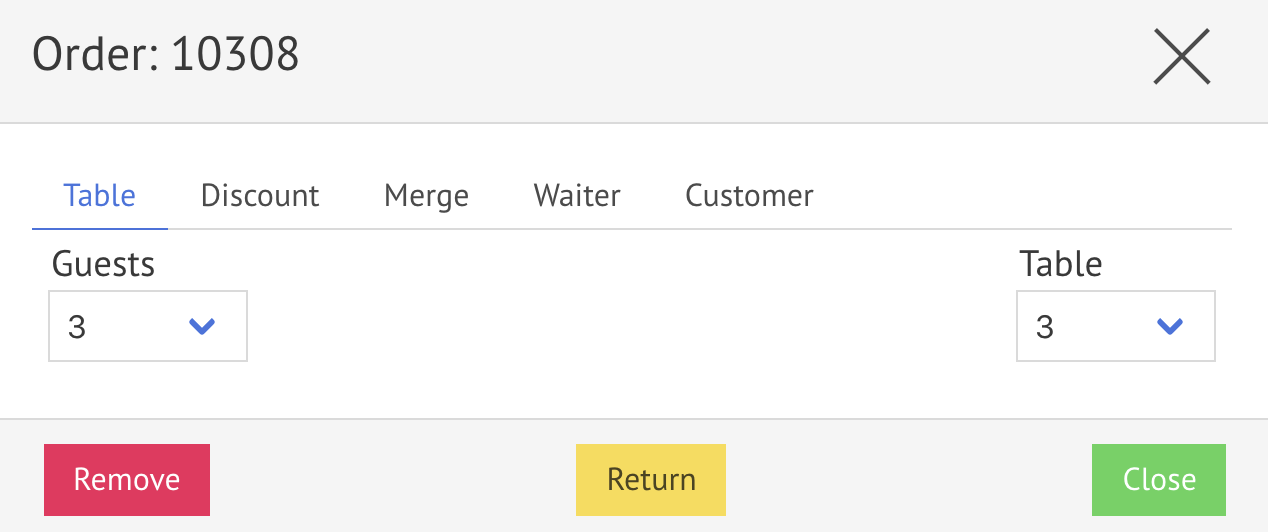This screenshot has width=1268, height=532.
Task: Select the active Table tab
Action: pyautogui.click(x=100, y=195)
